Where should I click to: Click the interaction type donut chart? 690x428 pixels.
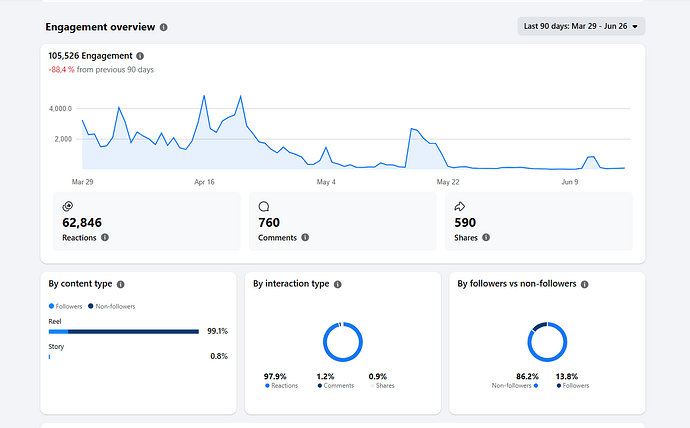[343, 342]
